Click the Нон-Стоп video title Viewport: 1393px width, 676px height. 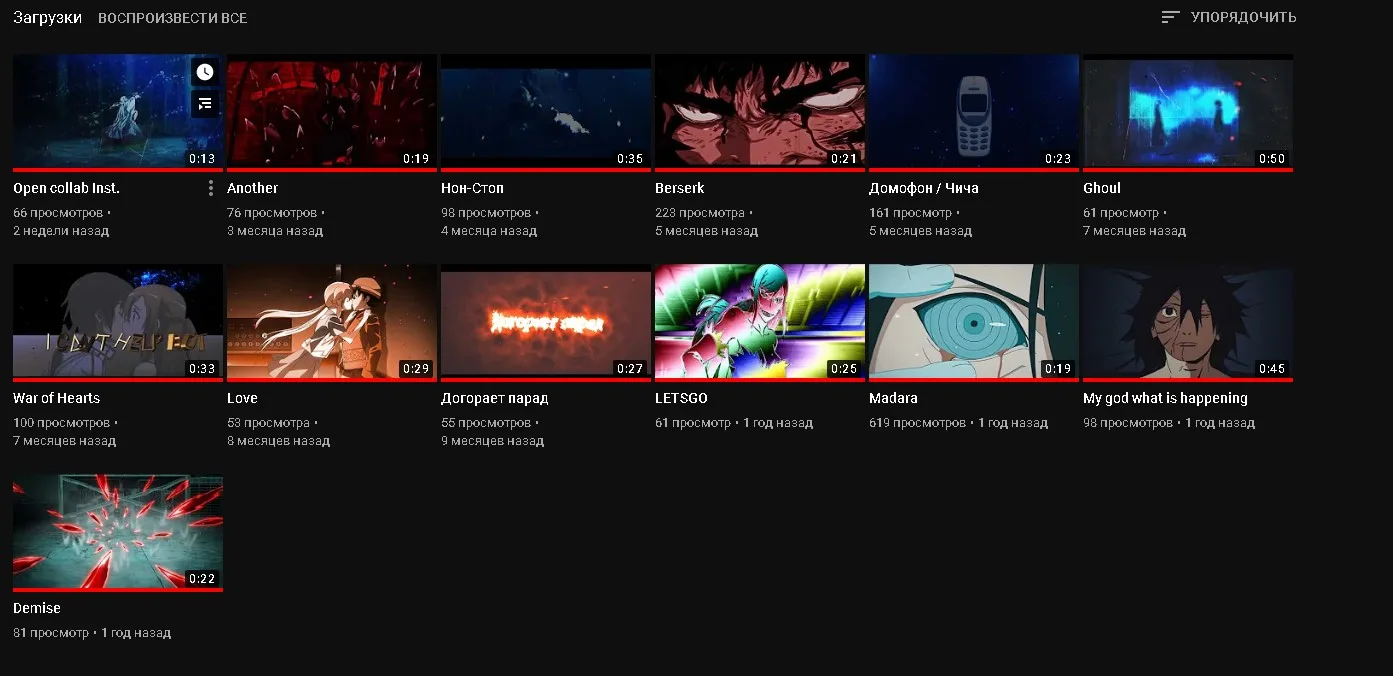point(472,188)
